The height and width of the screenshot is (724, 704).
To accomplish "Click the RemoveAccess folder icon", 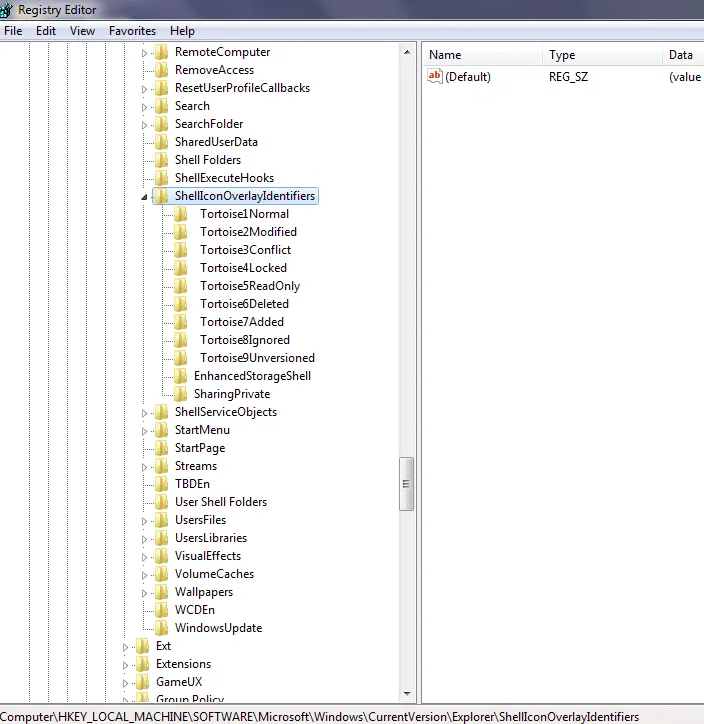I will (x=161, y=70).
